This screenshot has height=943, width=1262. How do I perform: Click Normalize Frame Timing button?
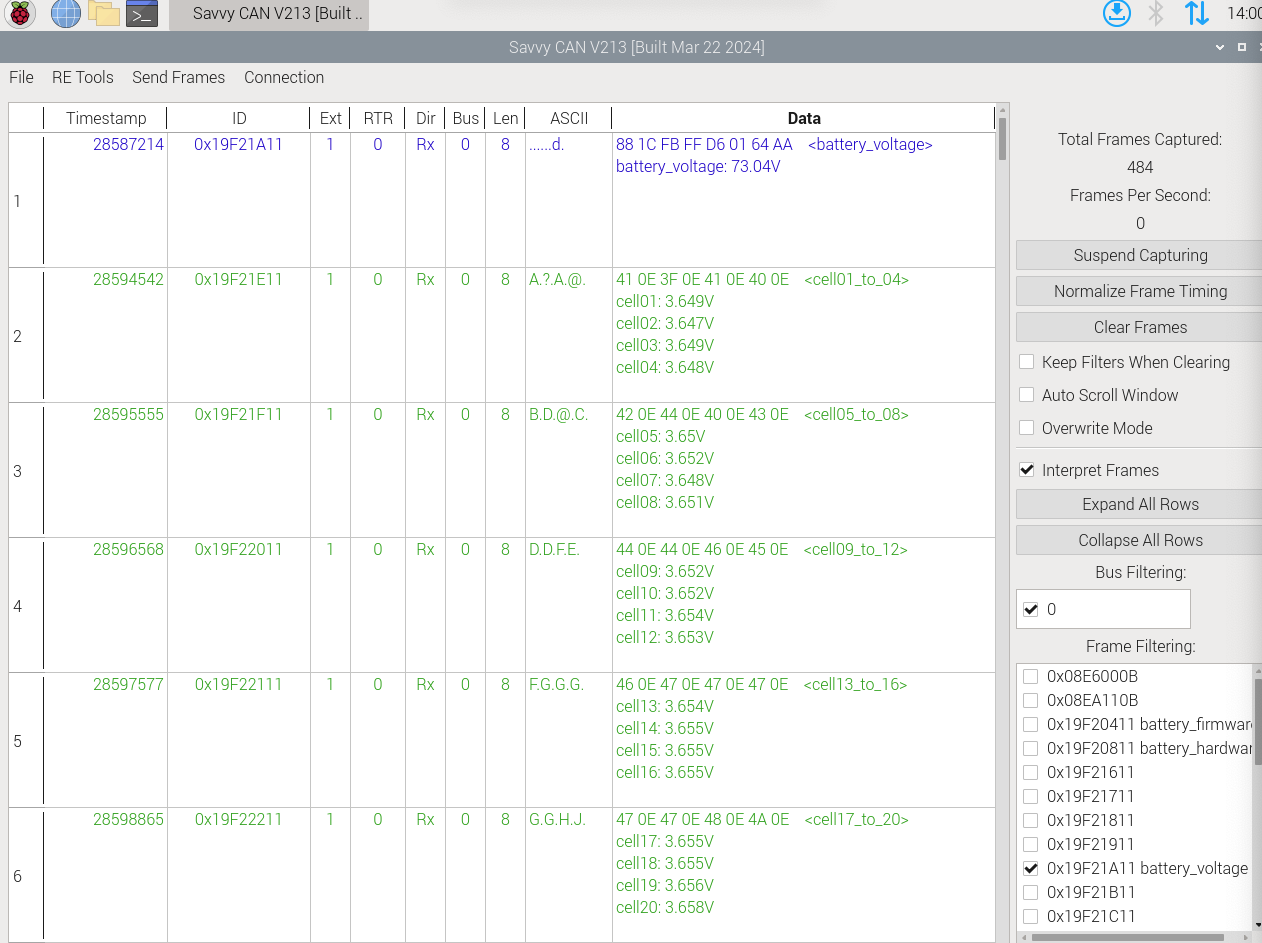1139,291
